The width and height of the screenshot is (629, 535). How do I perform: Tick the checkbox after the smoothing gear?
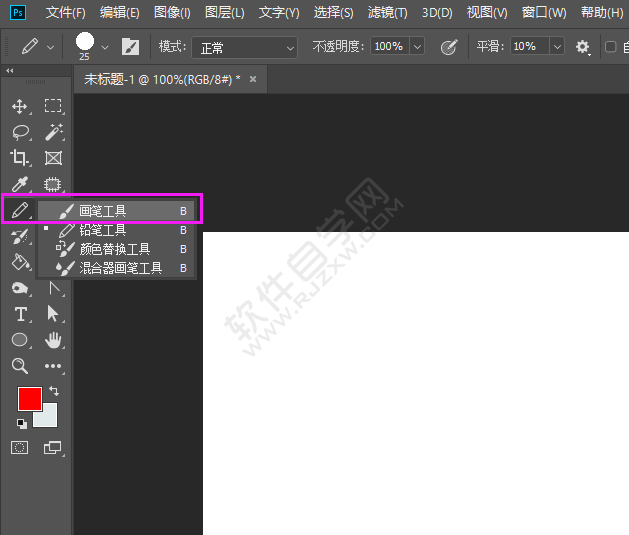point(611,47)
